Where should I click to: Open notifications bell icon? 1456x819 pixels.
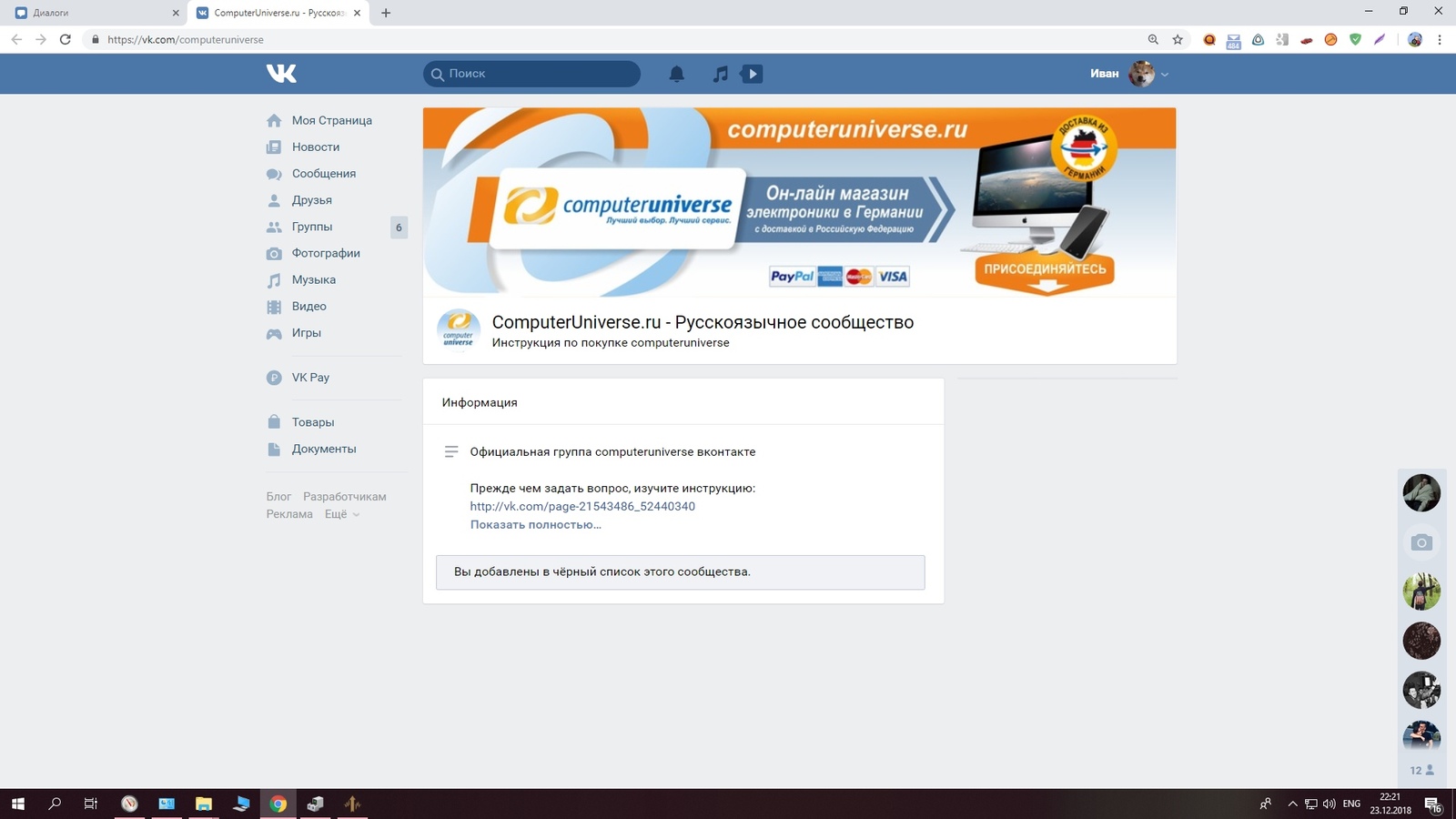click(676, 74)
